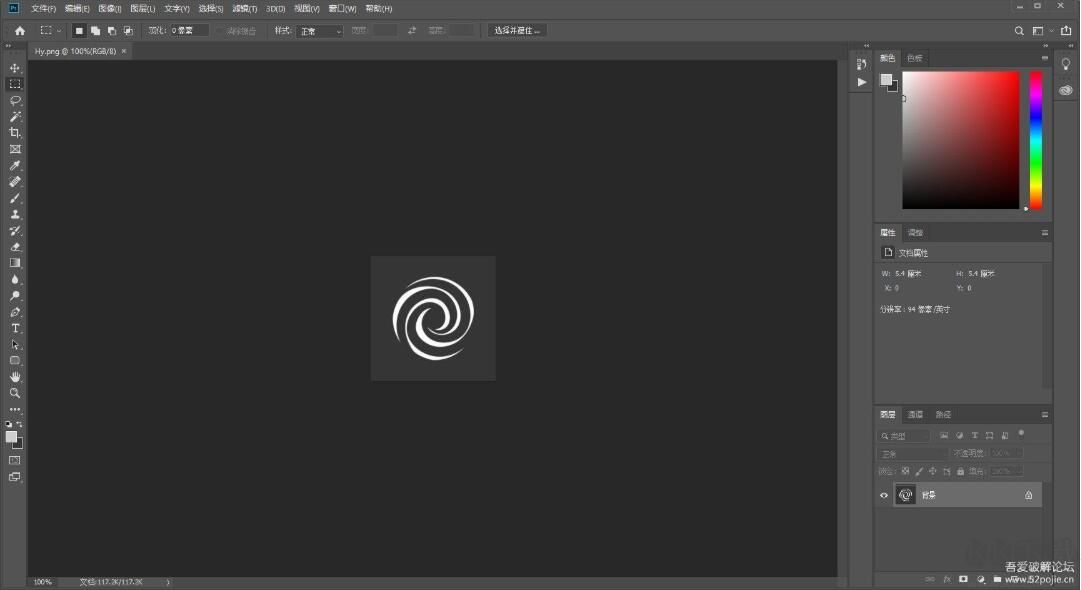Screen dimensions: 1081x590
Task: Select the Zoom tool
Action: pyautogui.click(x=15, y=393)
